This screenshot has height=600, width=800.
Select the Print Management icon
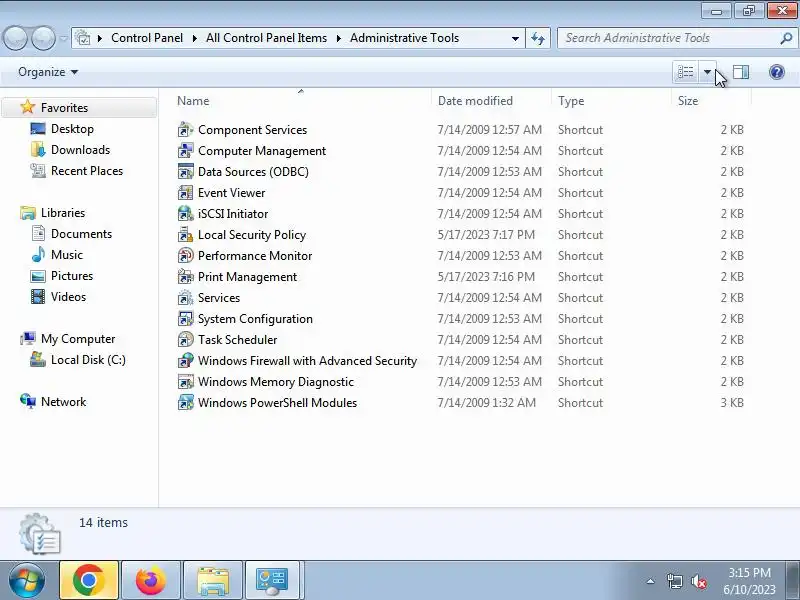click(x=185, y=276)
